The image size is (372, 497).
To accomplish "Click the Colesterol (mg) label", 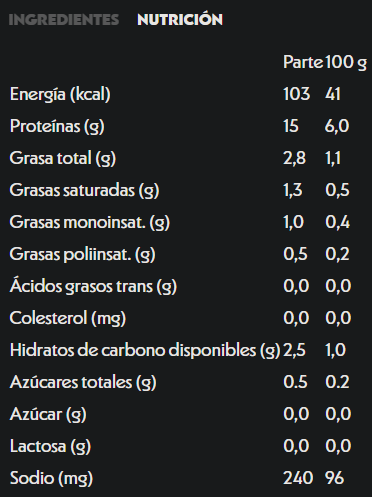I will click(x=68, y=318).
